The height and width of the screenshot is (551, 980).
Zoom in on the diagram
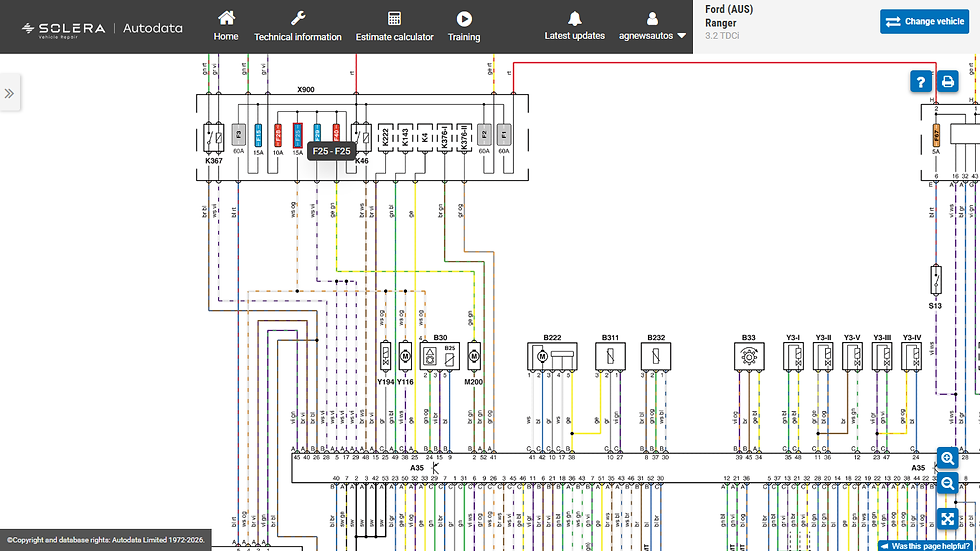pyautogui.click(x=948, y=459)
